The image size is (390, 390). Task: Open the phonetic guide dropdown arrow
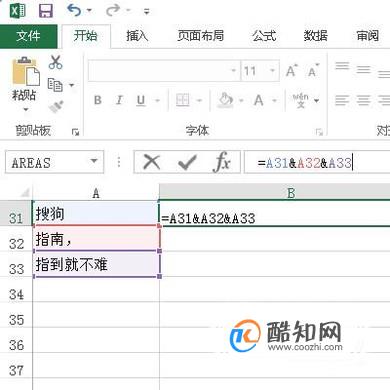point(316,100)
